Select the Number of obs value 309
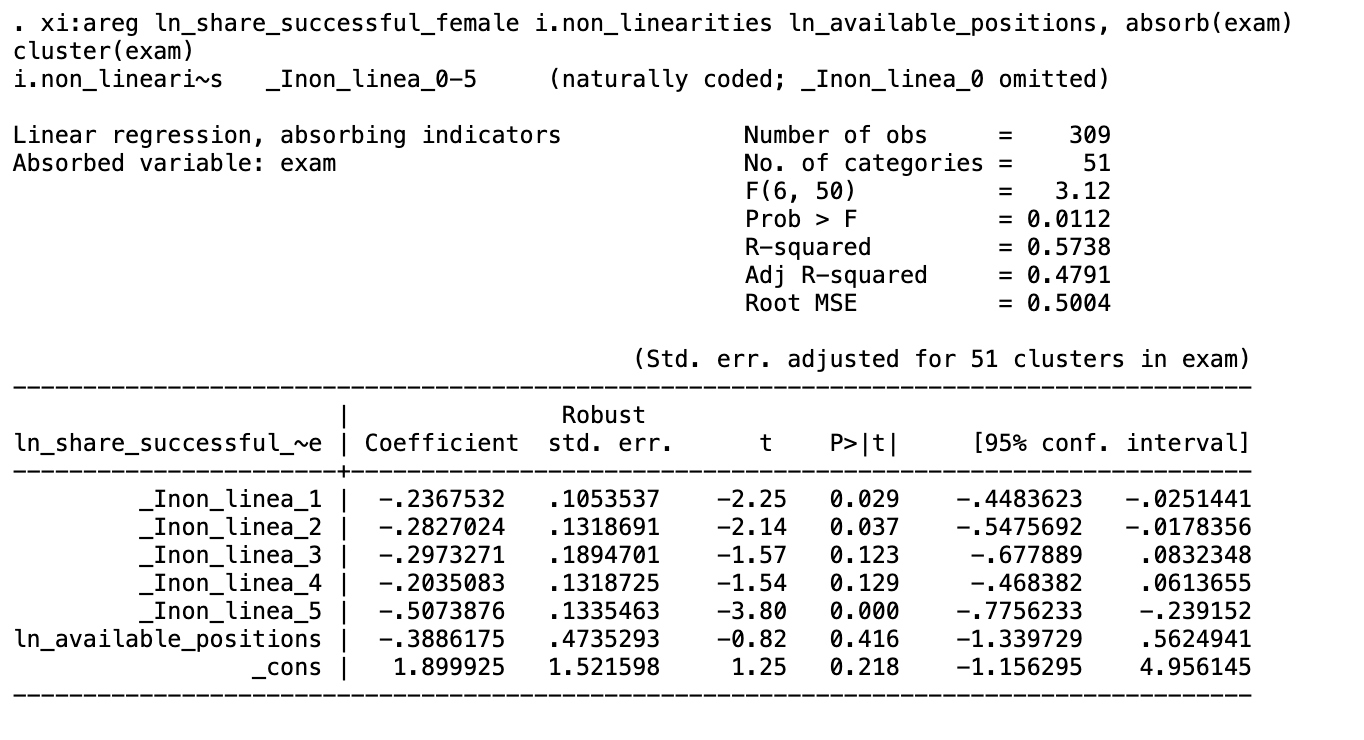The width and height of the screenshot is (1364, 740). click(x=1089, y=135)
